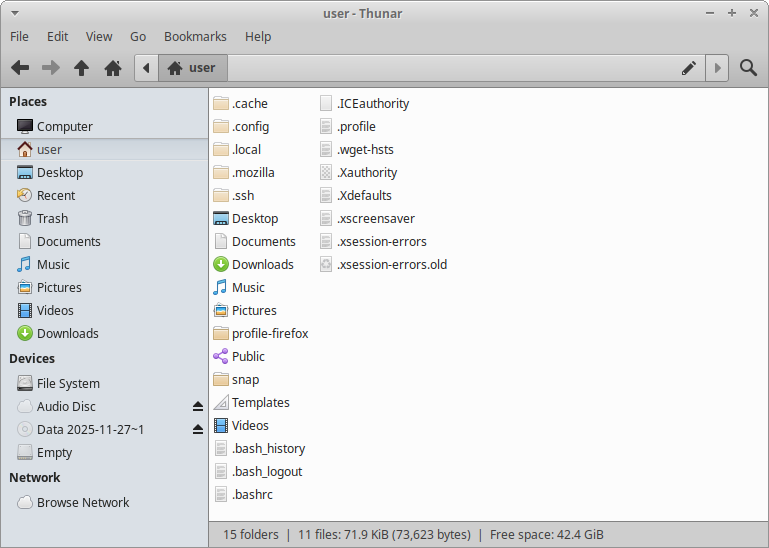Open Pictures in the sidebar
Image resolution: width=769 pixels, height=548 pixels.
pos(104,287)
